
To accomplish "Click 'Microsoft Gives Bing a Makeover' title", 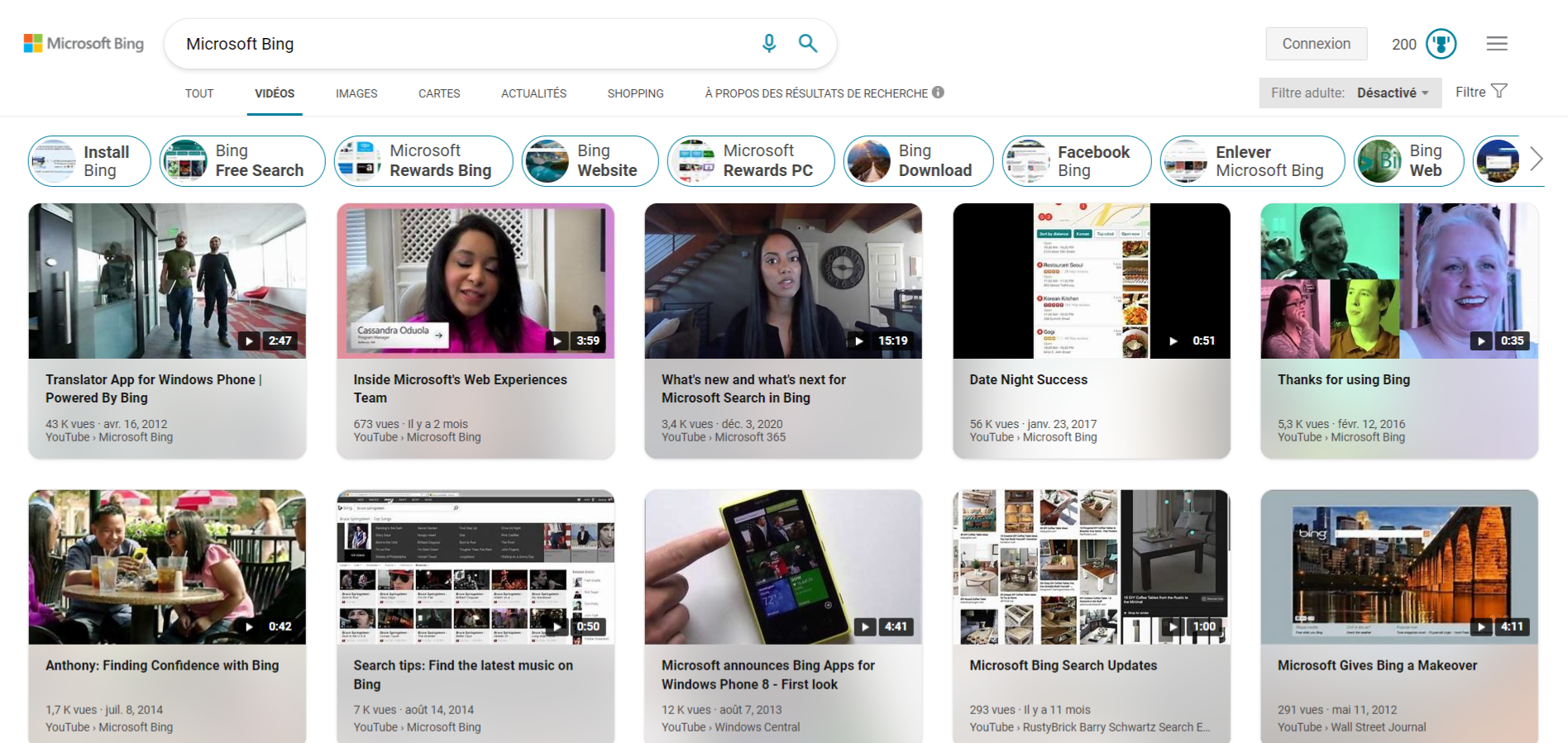I will (x=1377, y=665).
